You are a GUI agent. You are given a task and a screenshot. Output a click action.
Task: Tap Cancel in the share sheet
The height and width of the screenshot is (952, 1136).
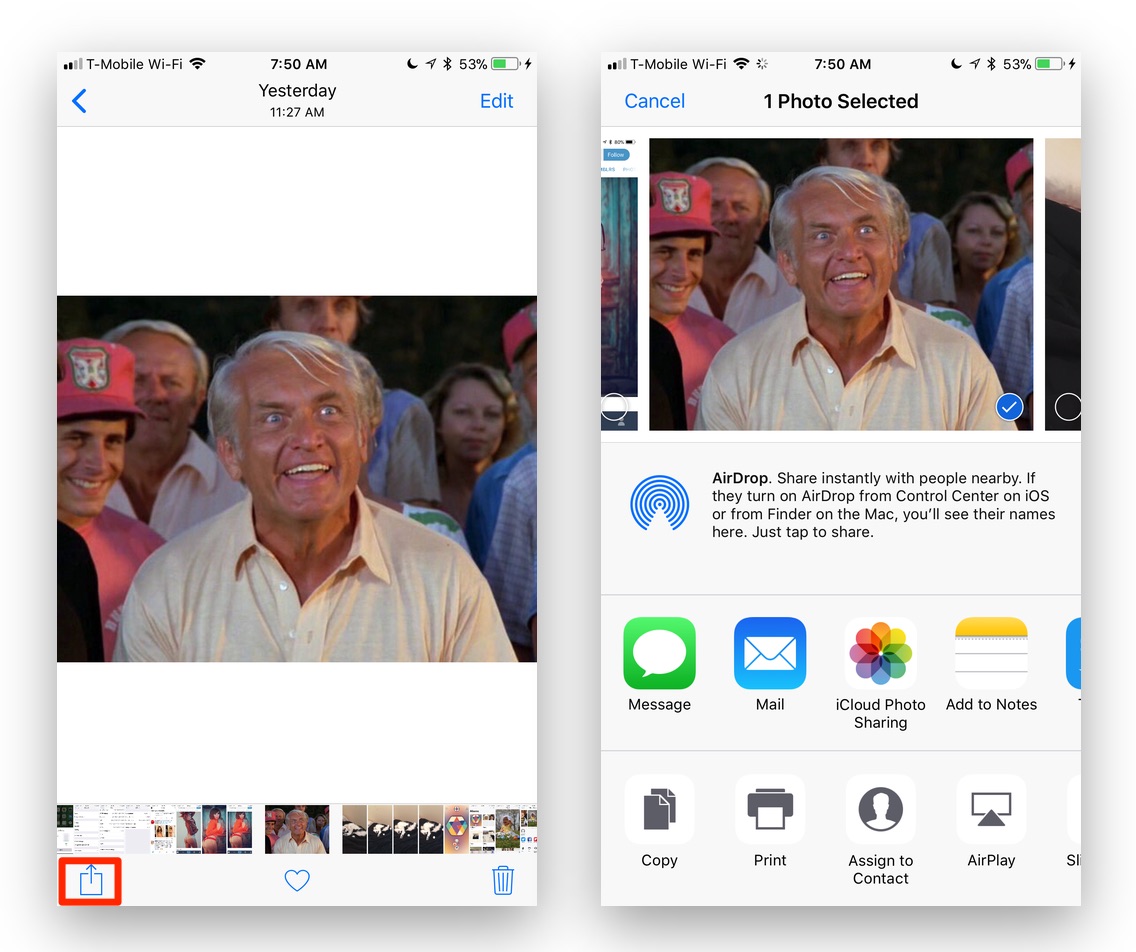coord(654,101)
